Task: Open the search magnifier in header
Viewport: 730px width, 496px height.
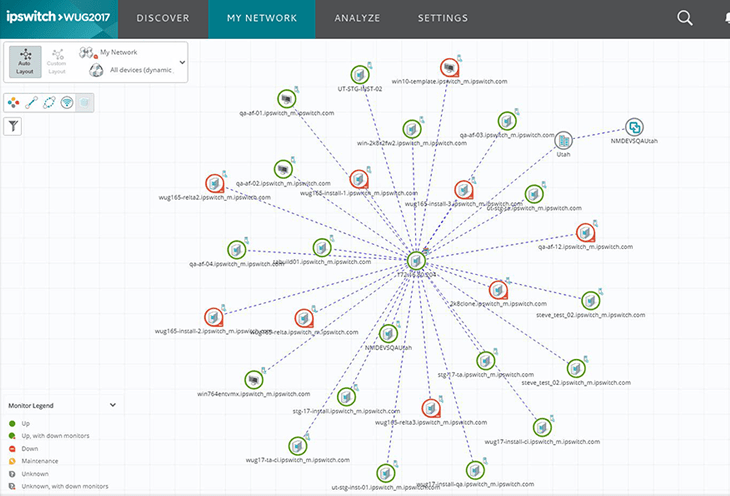Action: tap(684, 18)
